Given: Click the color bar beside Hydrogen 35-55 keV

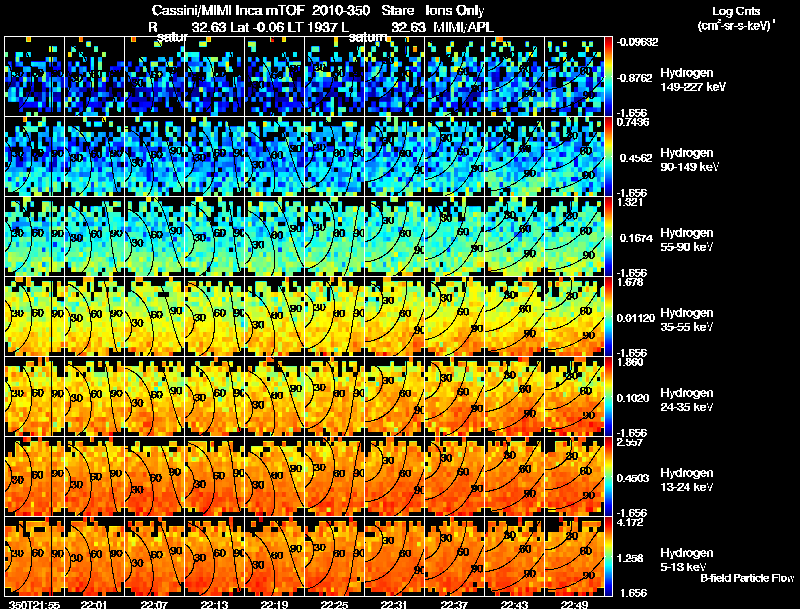Looking at the screenshot, I should tap(608, 317).
